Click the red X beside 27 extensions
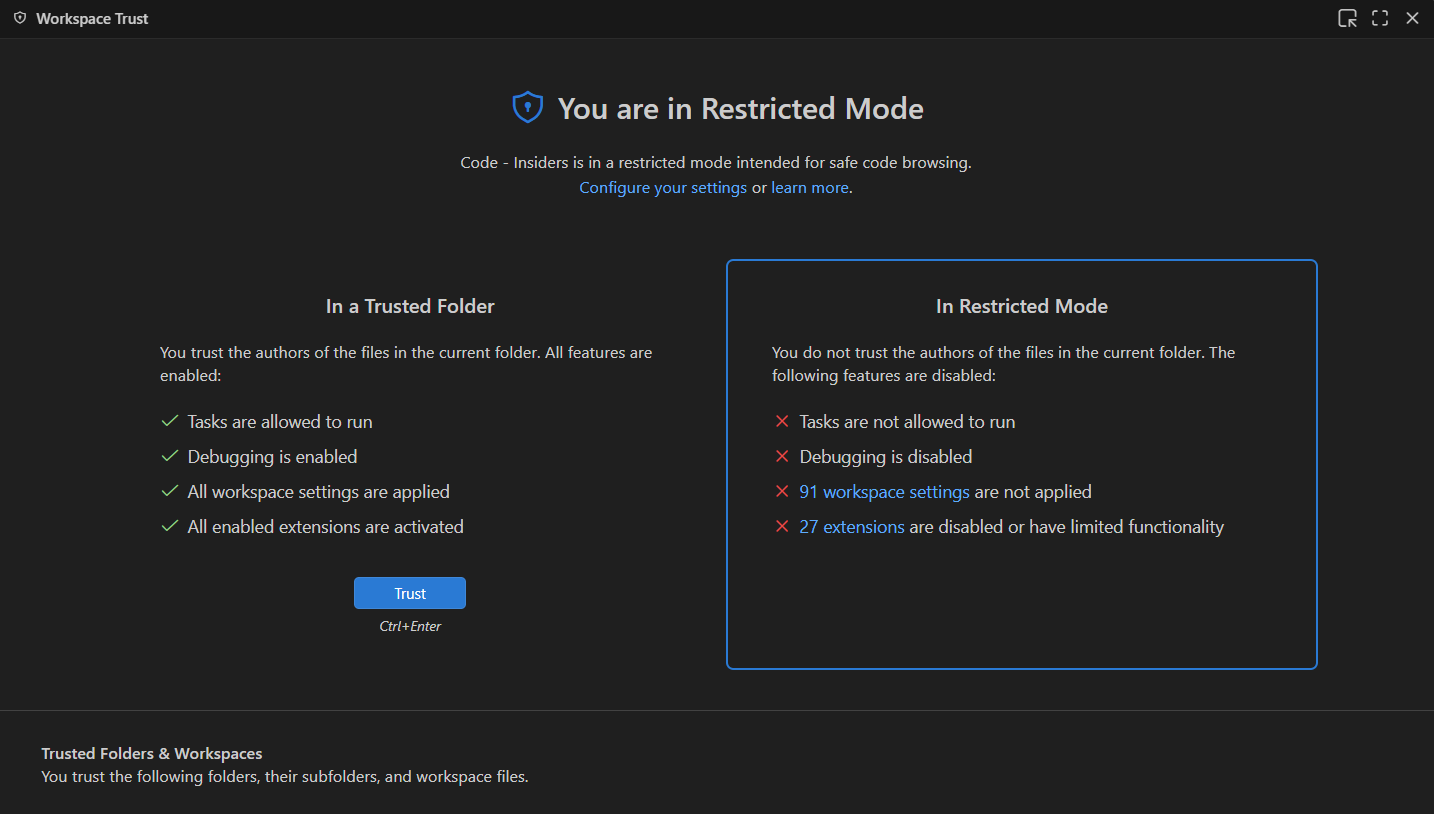This screenshot has width=1434, height=814. pyautogui.click(x=782, y=526)
